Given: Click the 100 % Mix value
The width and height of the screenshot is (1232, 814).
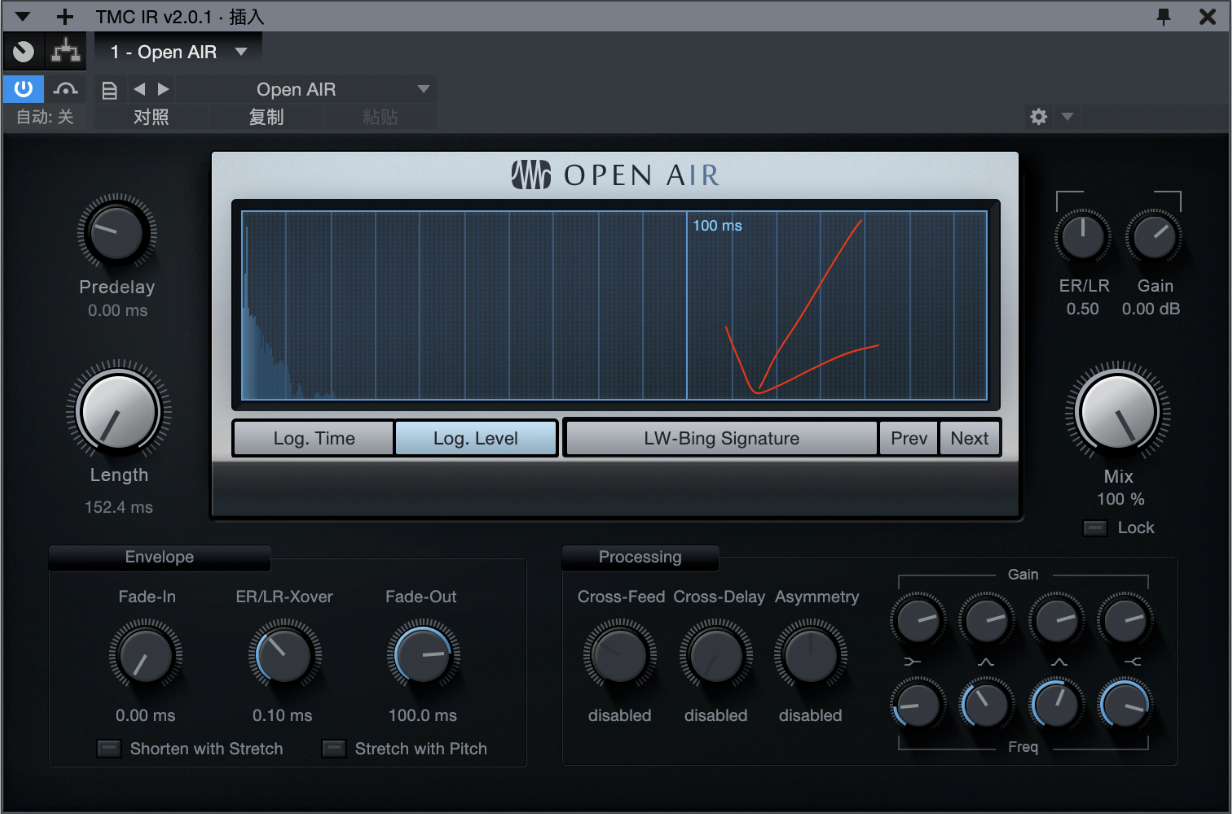Looking at the screenshot, I should [x=1120, y=499].
